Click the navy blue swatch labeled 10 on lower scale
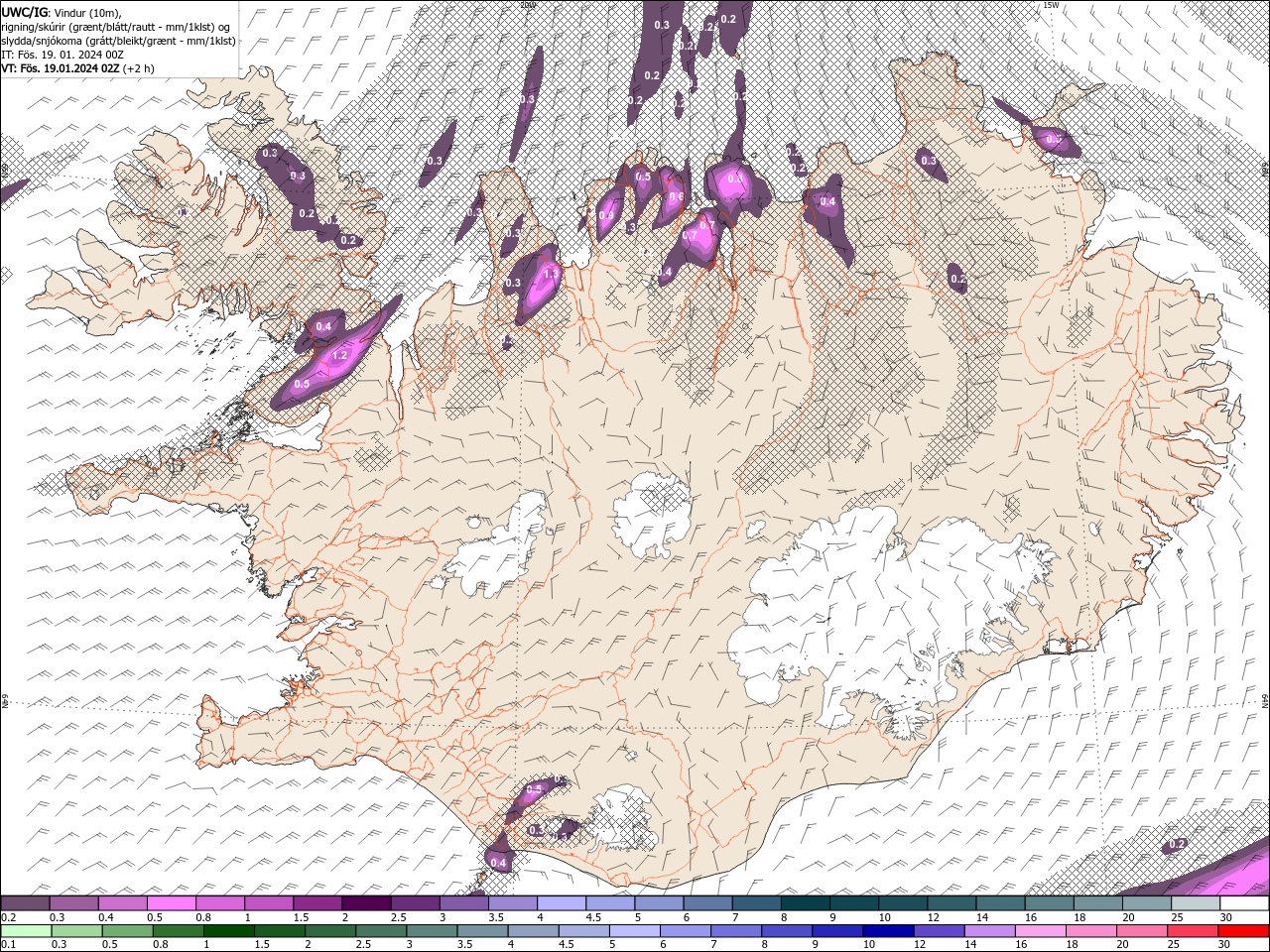Screen dimensions: 1270x952 887,931
